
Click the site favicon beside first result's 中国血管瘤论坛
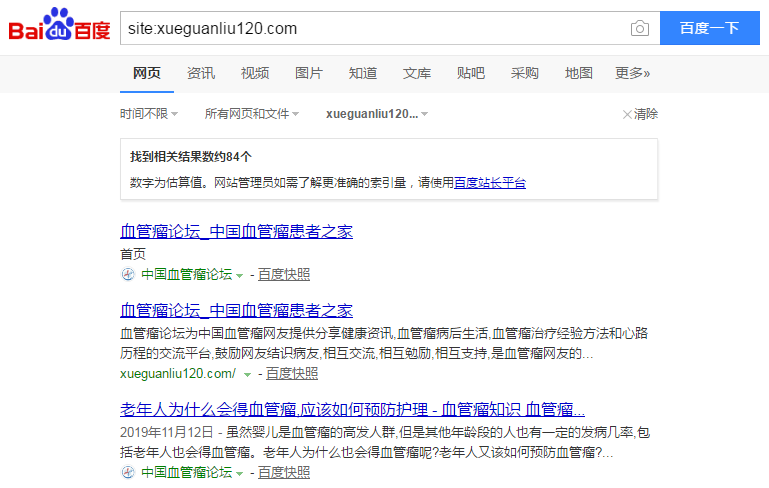tap(128, 274)
